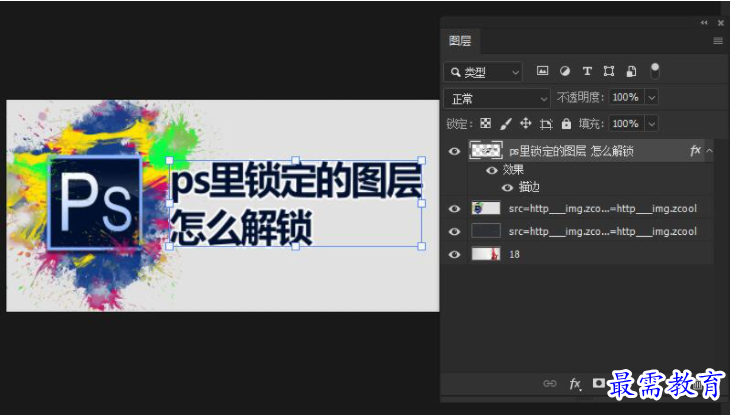Hide layer 18
Screen dimensions: 731x416
point(455,255)
